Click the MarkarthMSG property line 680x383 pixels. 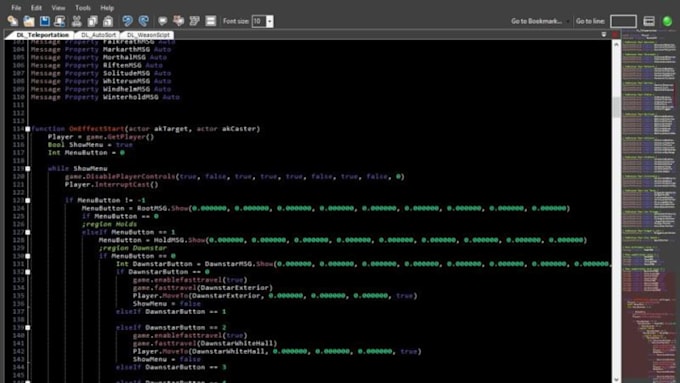tap(101, 49)
